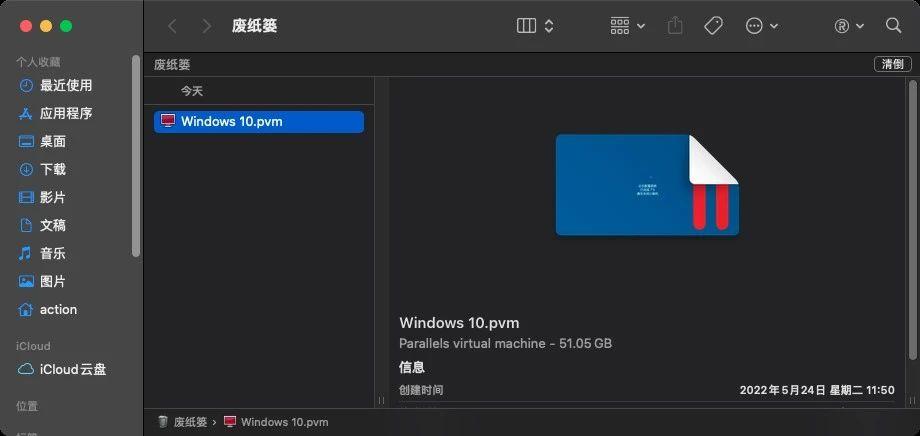The image size is (920, 436).
Task: Click the tag icon in toolbar
Action: 713,26
